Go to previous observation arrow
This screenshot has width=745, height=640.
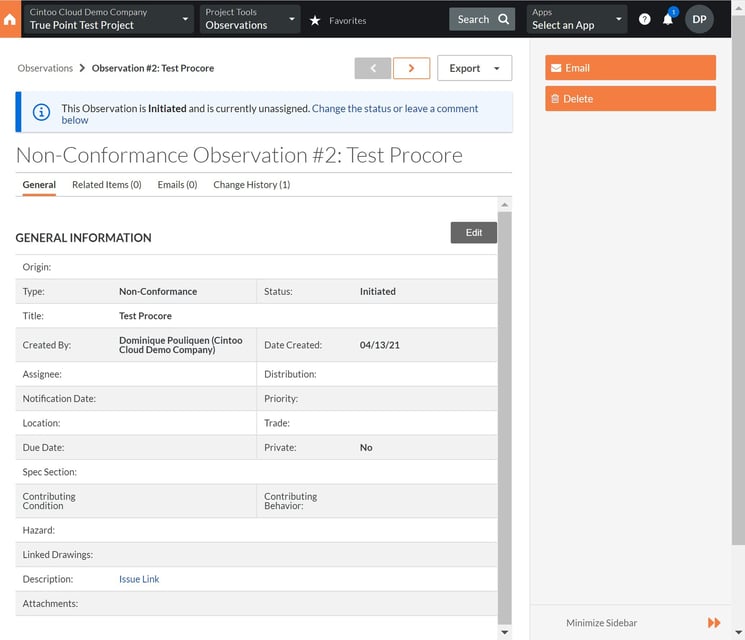[373, 68]
